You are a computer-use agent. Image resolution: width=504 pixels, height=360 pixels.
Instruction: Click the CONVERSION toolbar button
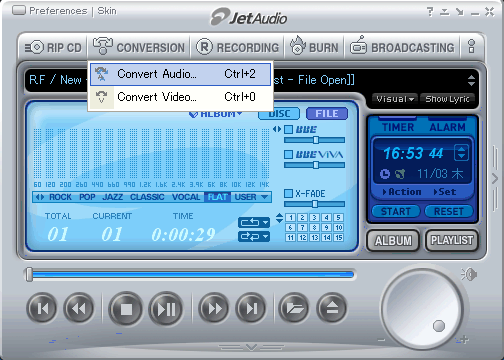pos(139,47)
